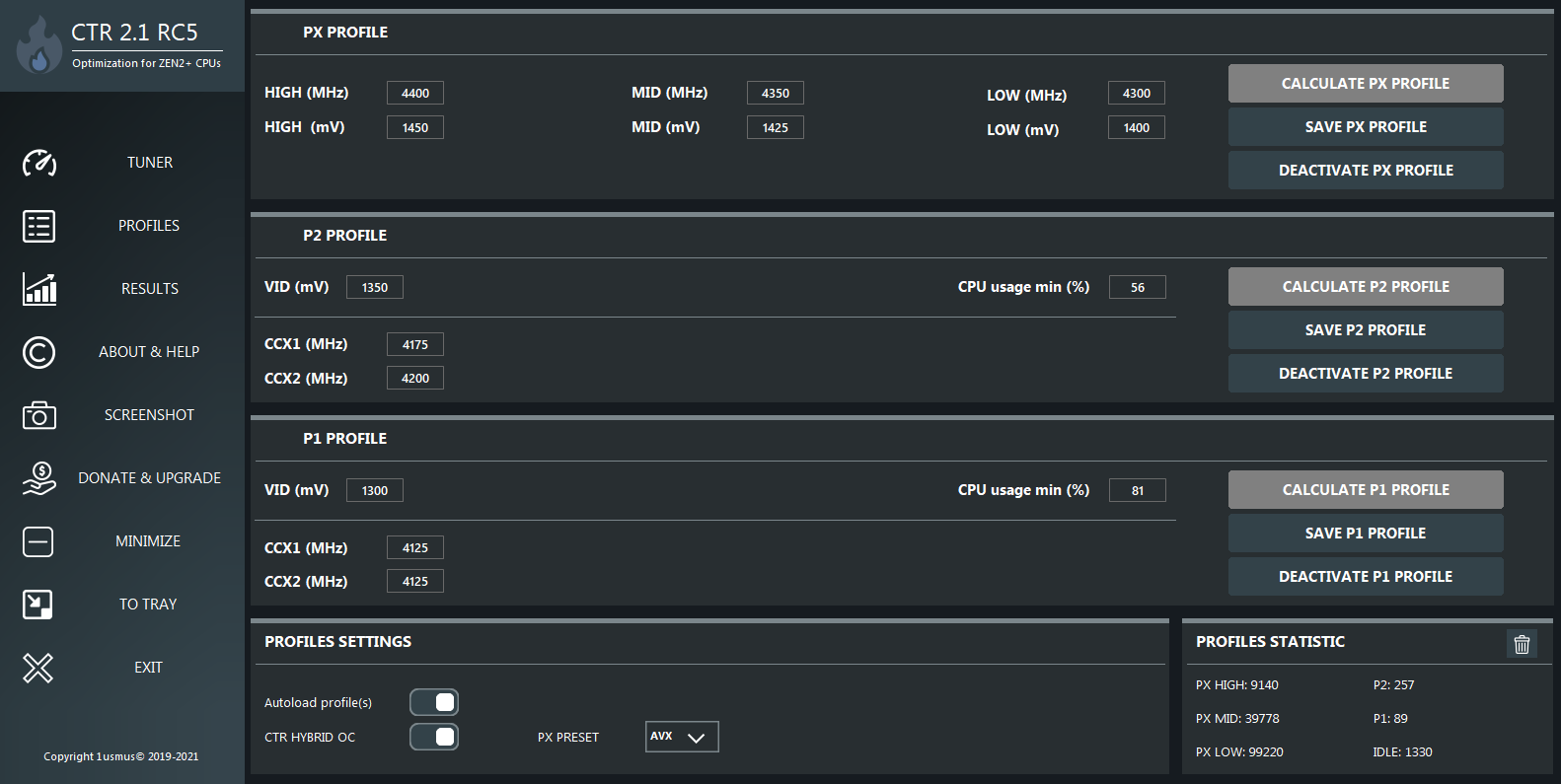Open the TUNER section
This screenshot has height=784, width=1561.
click(150, 163)
